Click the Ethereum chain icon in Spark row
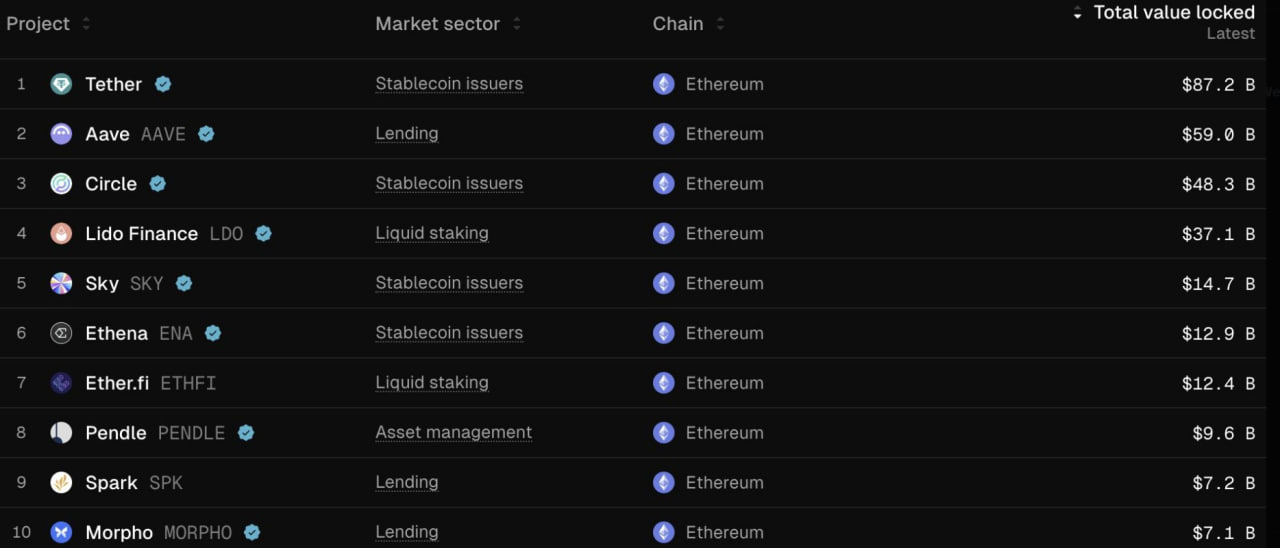Viewport: 1280px width, 548px height. [664, 483]
